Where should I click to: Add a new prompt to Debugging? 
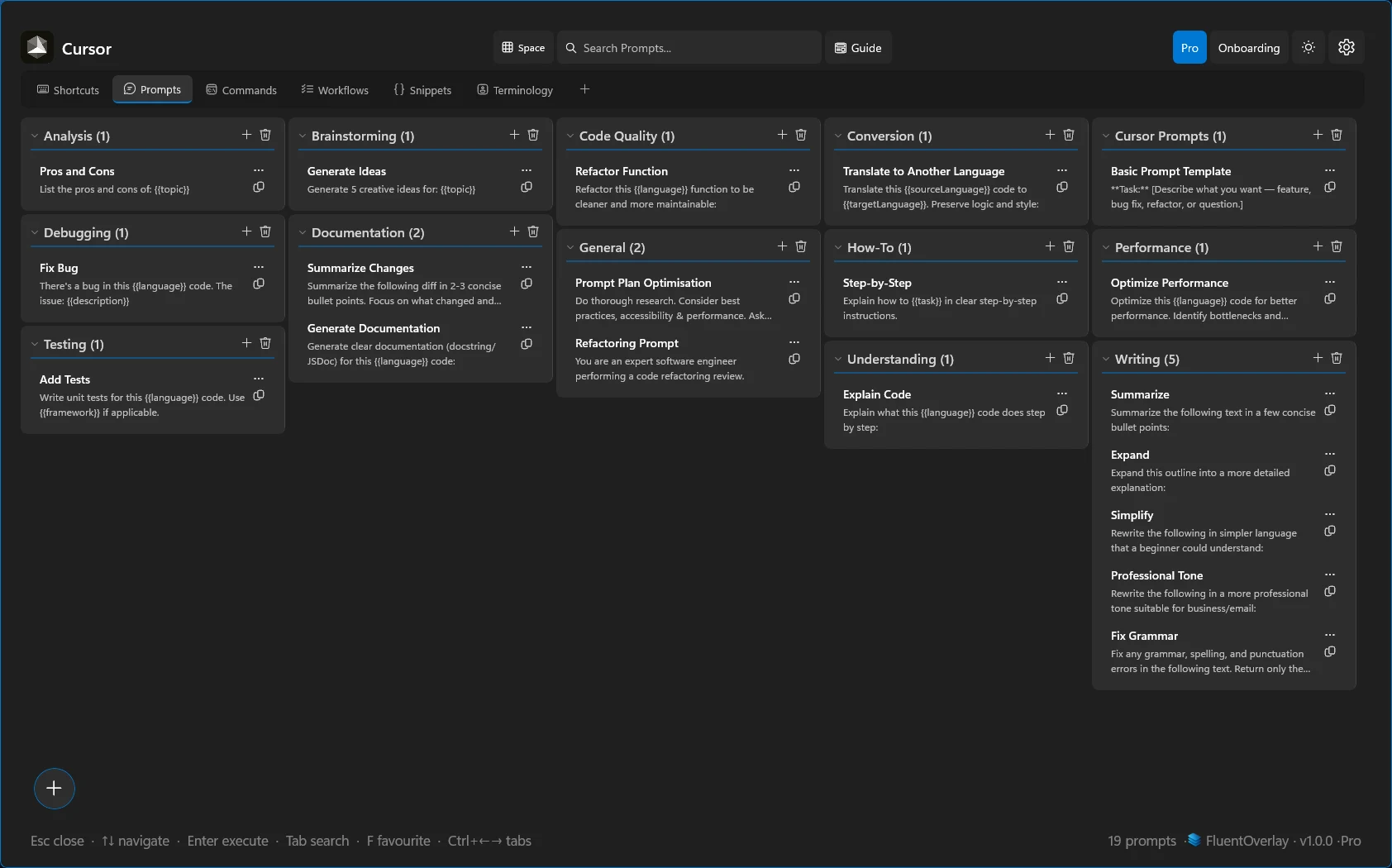[246, 232]
